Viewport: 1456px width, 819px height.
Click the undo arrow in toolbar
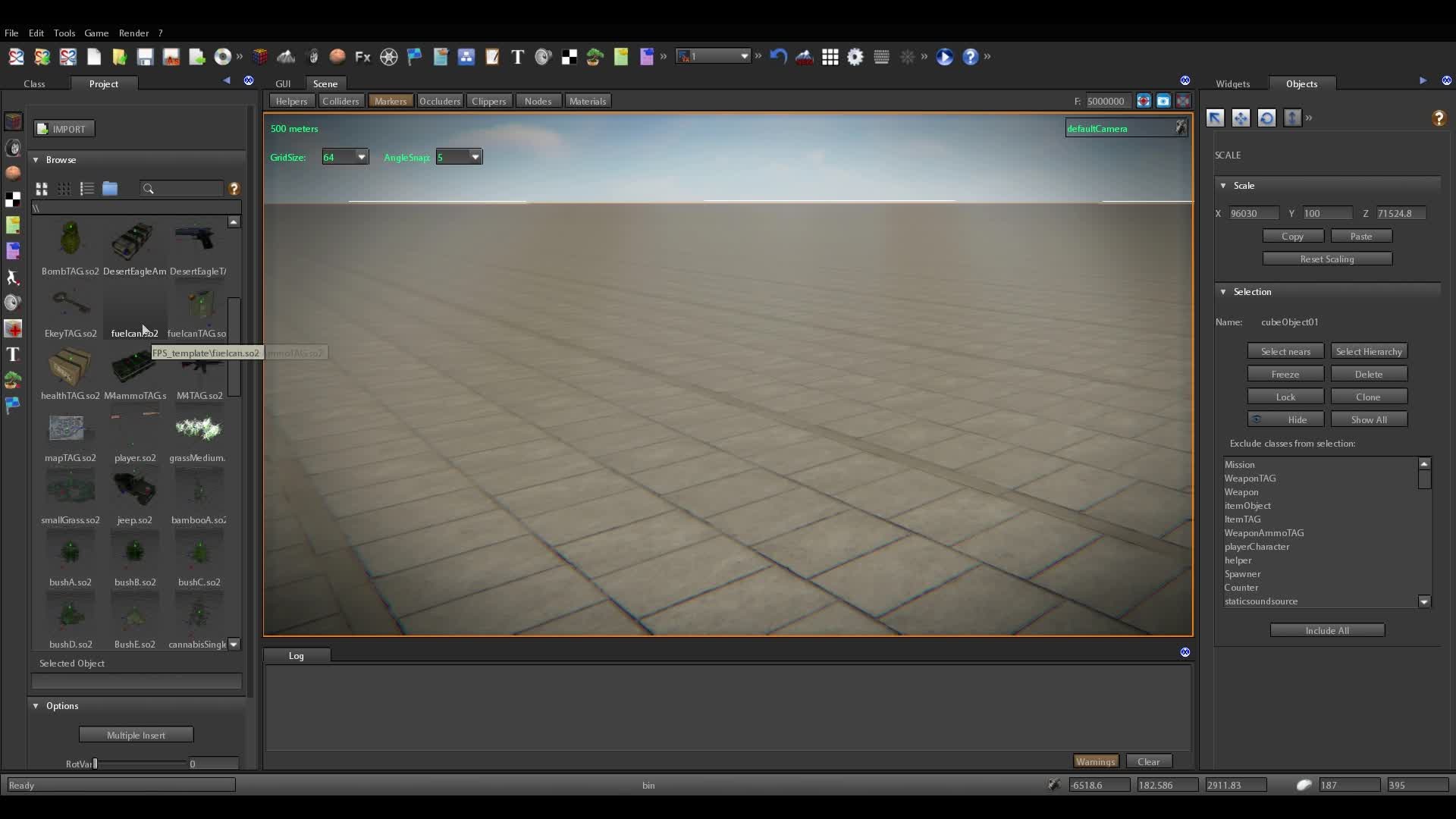click(x=778, y=57)
